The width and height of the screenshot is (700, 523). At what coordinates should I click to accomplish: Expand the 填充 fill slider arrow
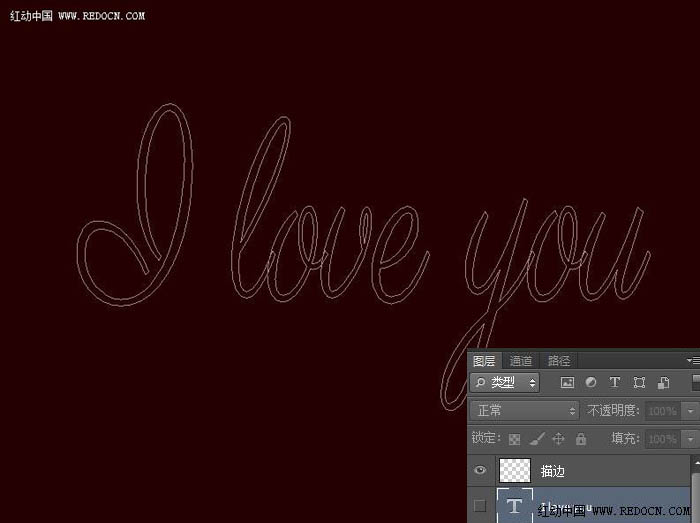[690, 440]
